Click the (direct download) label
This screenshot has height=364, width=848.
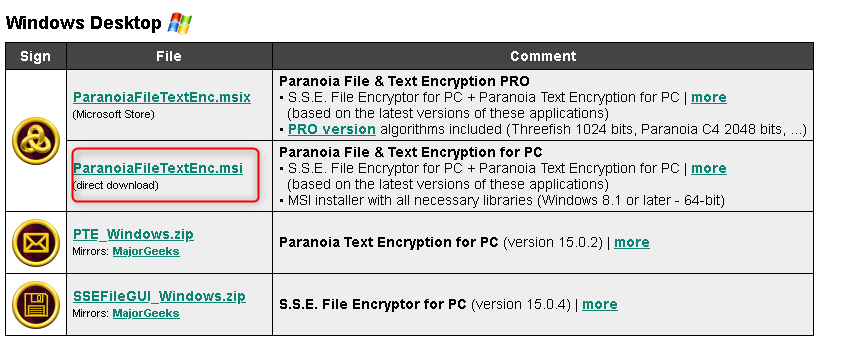point(115,186)
